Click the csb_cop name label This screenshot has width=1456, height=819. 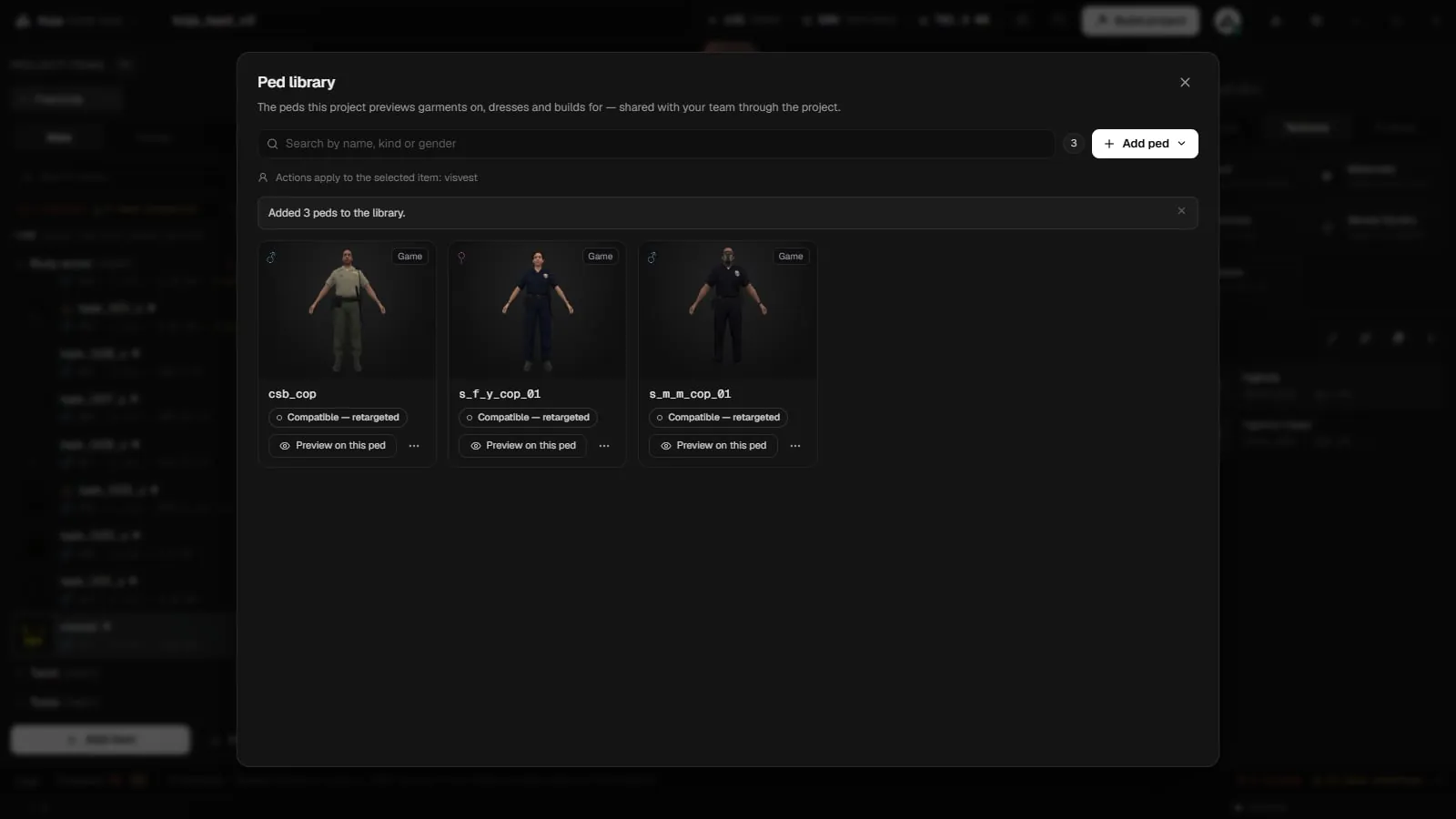pyautogui.click(x=292, y=394)
